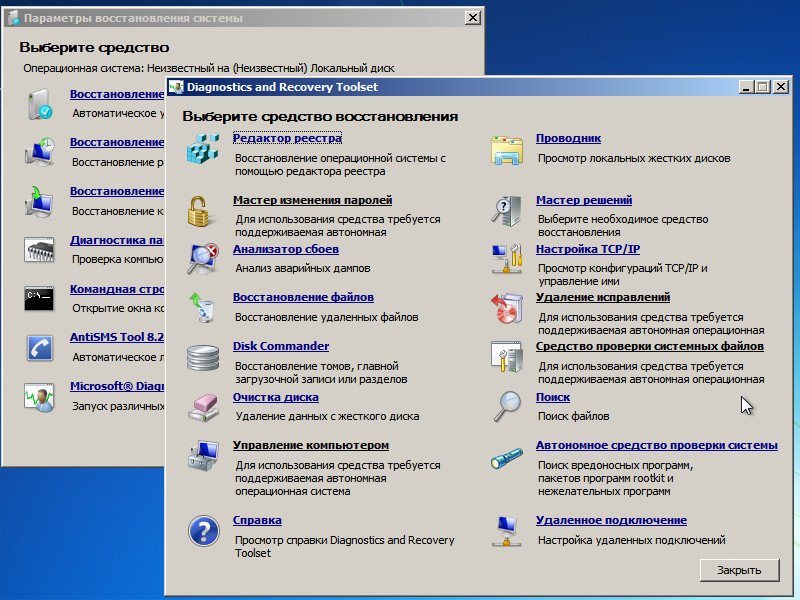Close the Параметры восстановления системы window
This screenshot has height=600, width=800.
[472, 19]
